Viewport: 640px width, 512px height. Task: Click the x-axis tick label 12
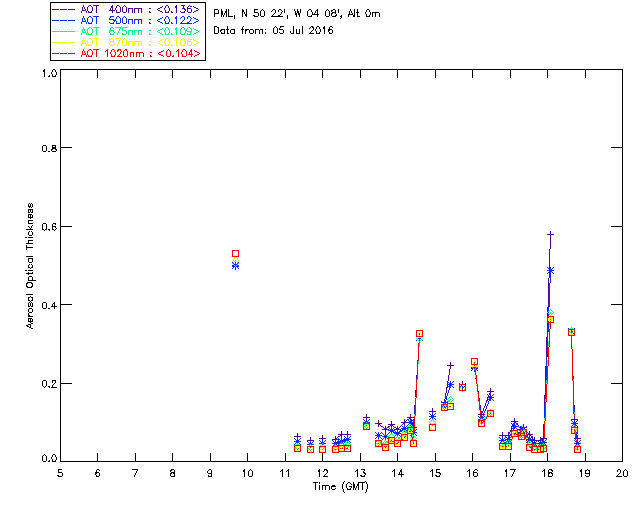[x=322, y=473]
